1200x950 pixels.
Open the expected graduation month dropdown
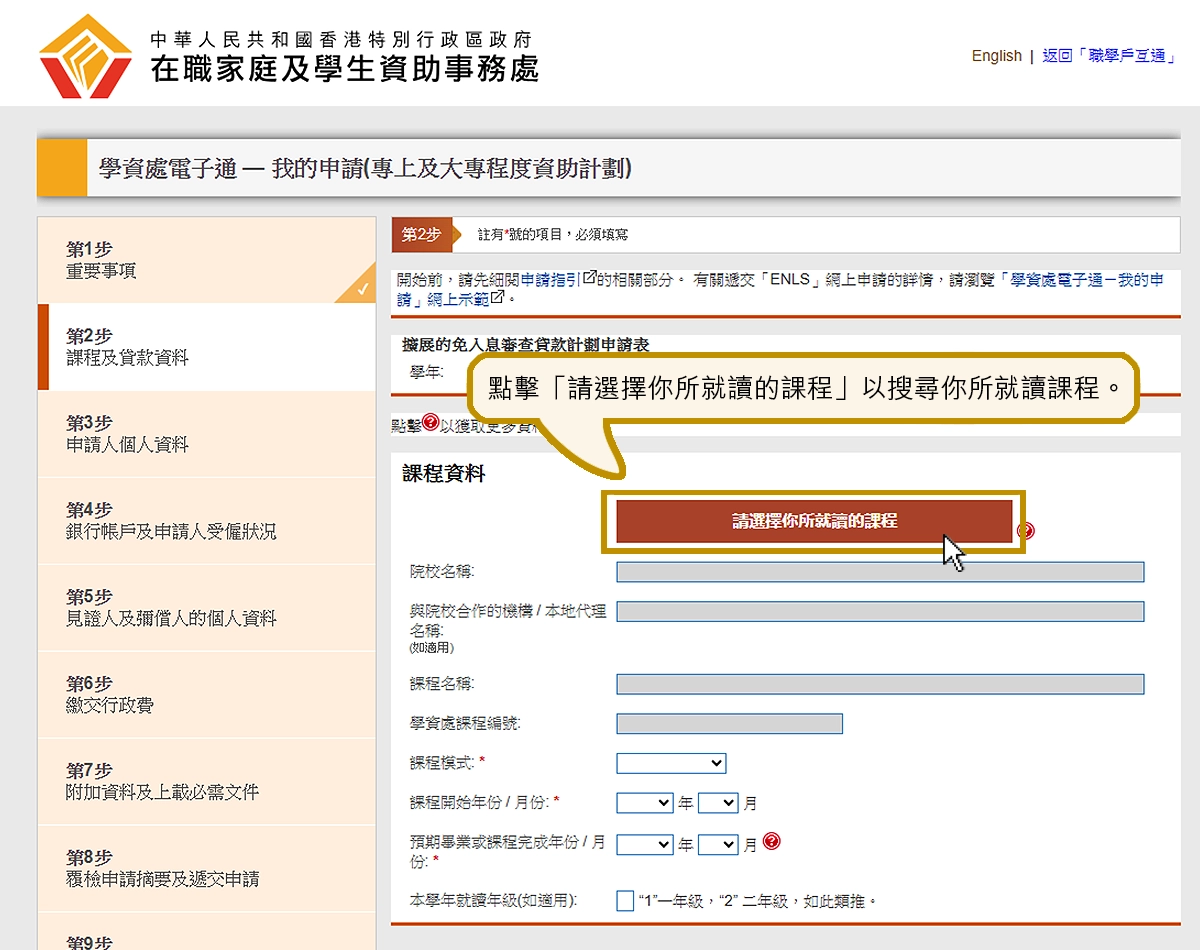(716, 843)
